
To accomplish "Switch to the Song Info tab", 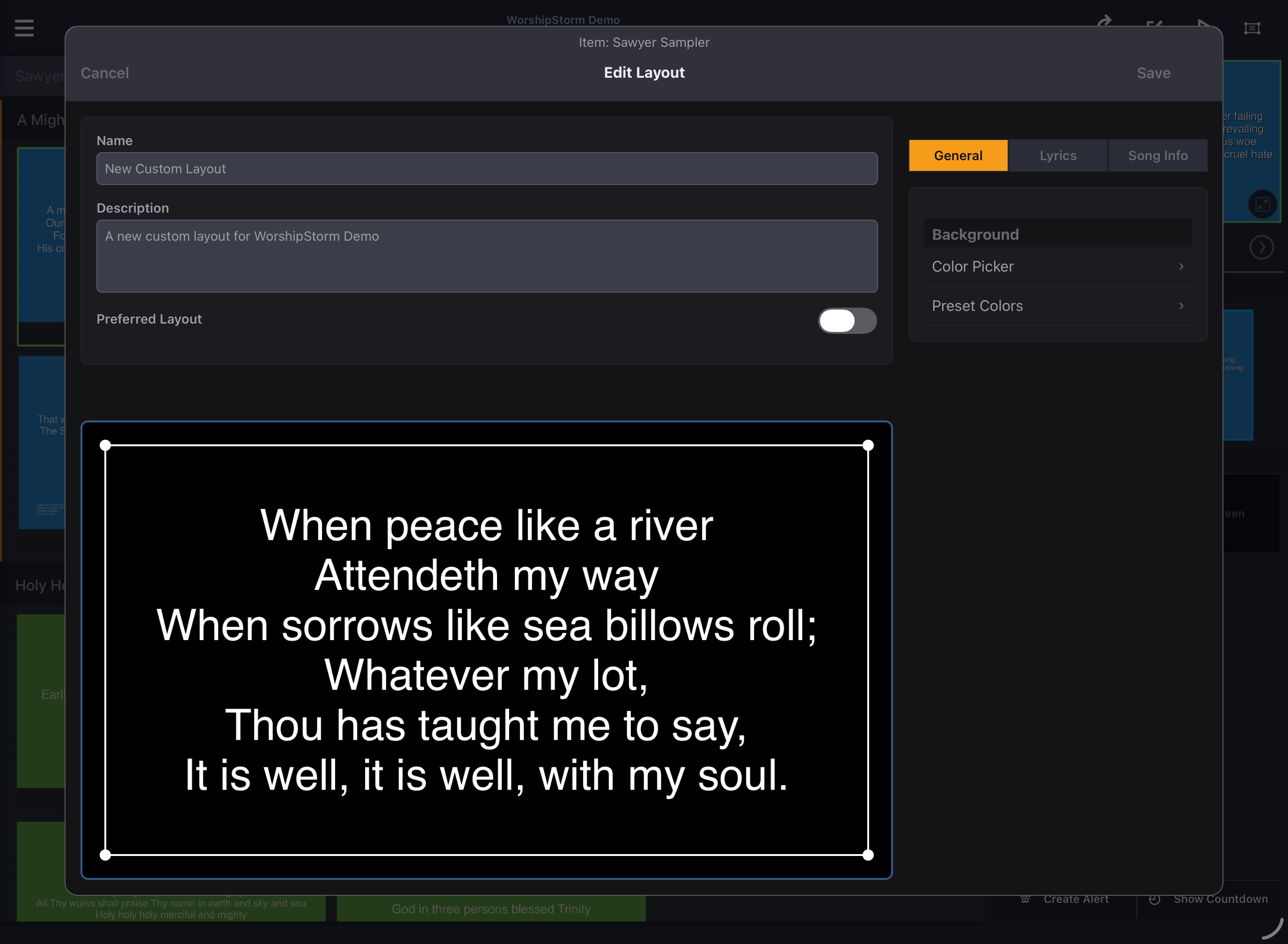I will (1158, 155).
